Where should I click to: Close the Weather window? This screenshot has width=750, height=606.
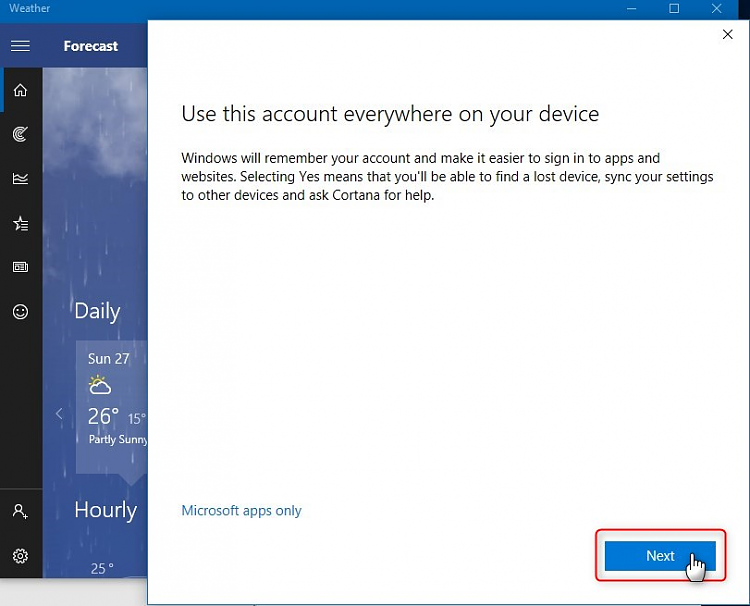tap(717, 9)
